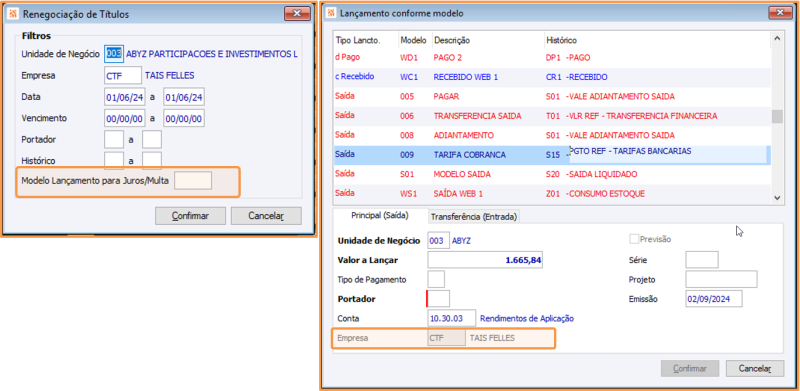
Task: Click the Projeto field
Action: pyautogui.click(x=721, y=279)
